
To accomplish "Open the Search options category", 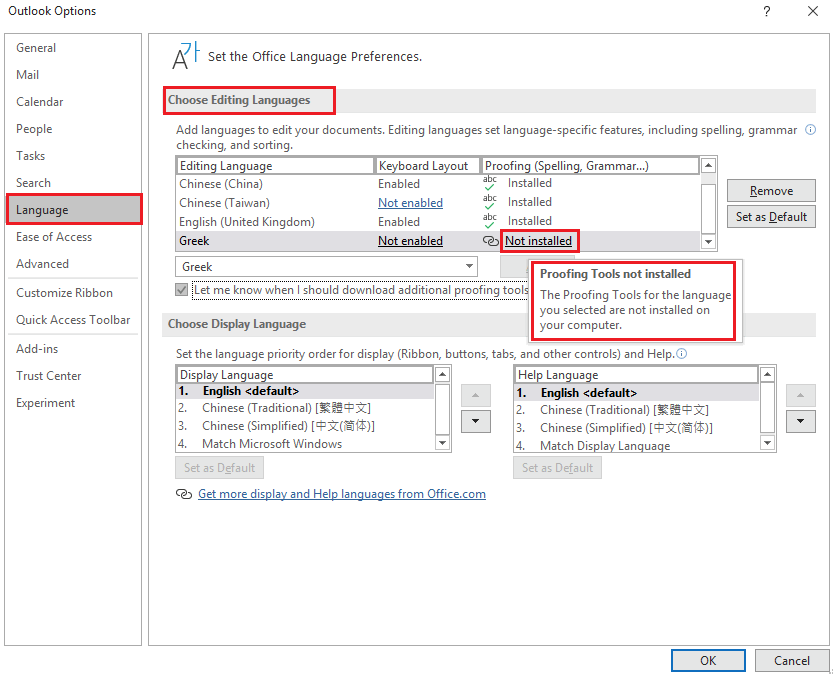I will click(x=33, y=183).
